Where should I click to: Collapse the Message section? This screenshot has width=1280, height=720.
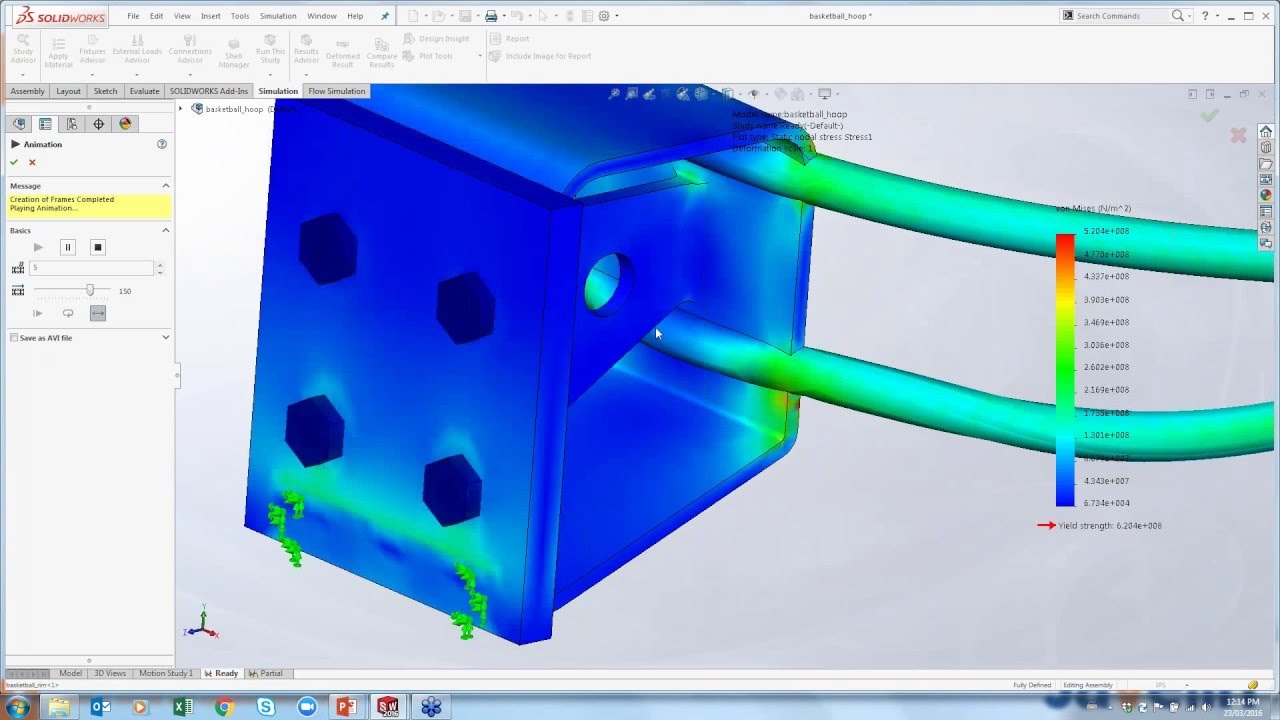tap(166, 186)
